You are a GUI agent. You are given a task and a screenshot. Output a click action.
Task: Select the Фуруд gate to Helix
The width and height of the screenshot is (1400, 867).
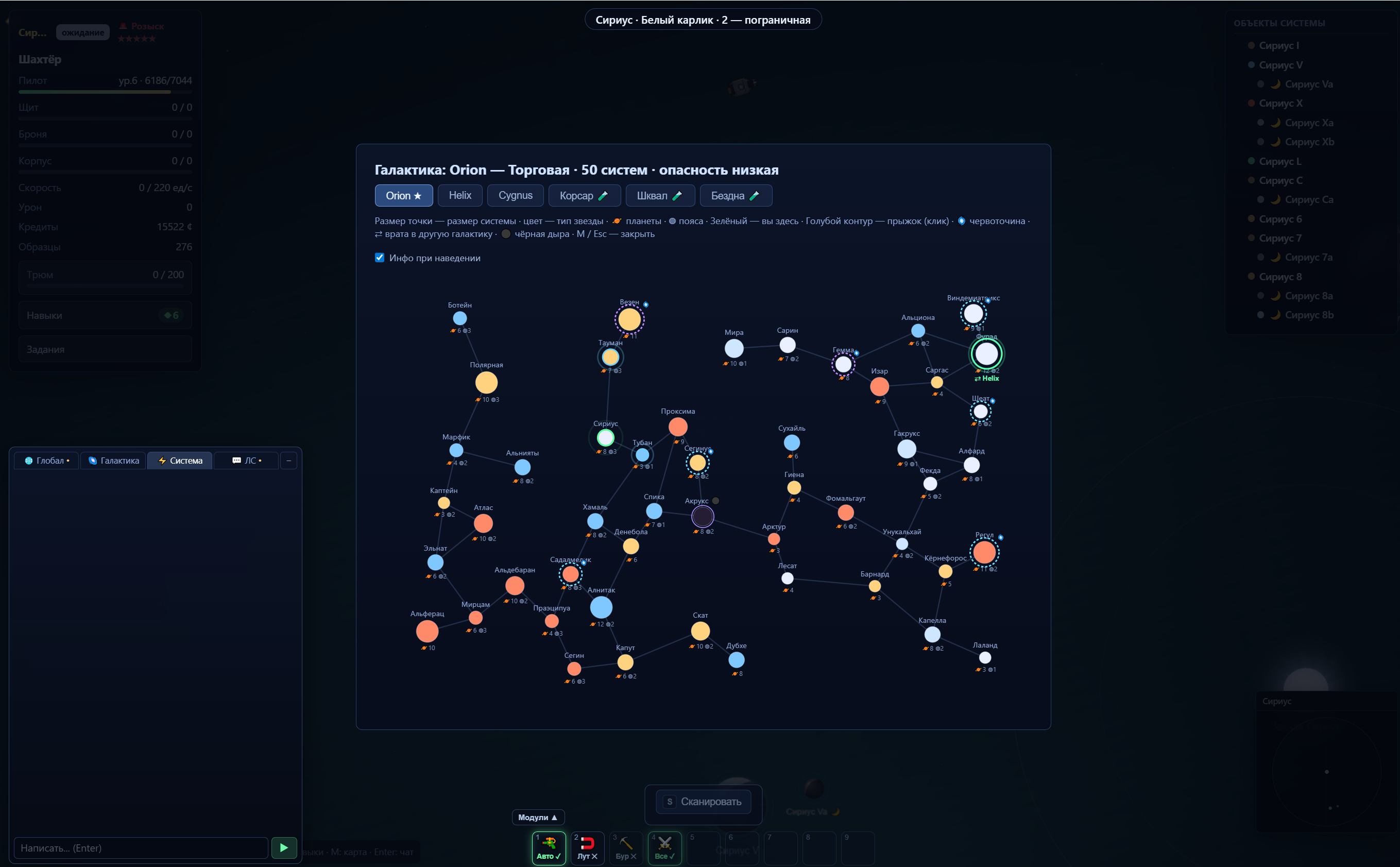point(986,354)
